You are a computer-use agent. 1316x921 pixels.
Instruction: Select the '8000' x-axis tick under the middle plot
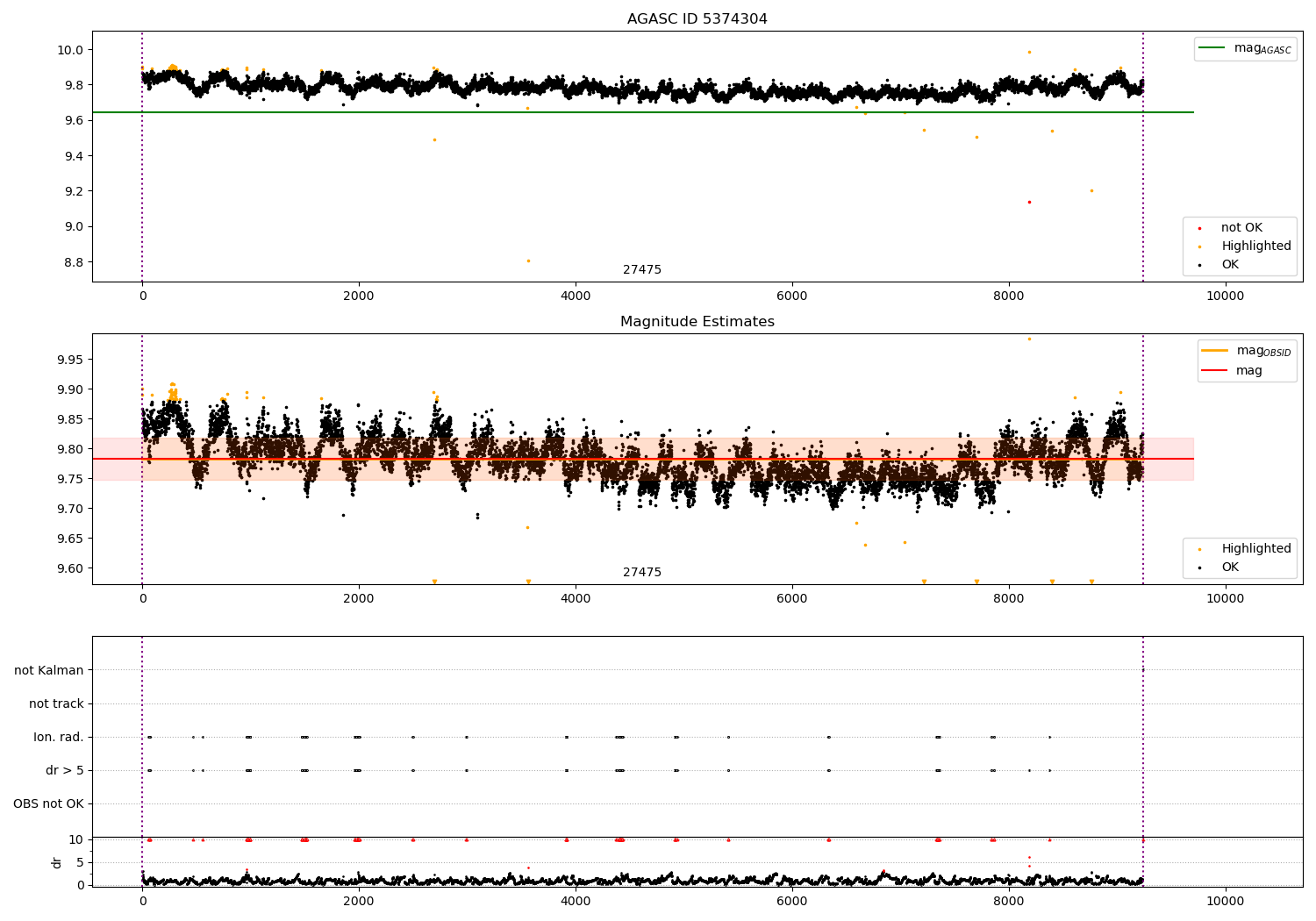(1009, 599)
